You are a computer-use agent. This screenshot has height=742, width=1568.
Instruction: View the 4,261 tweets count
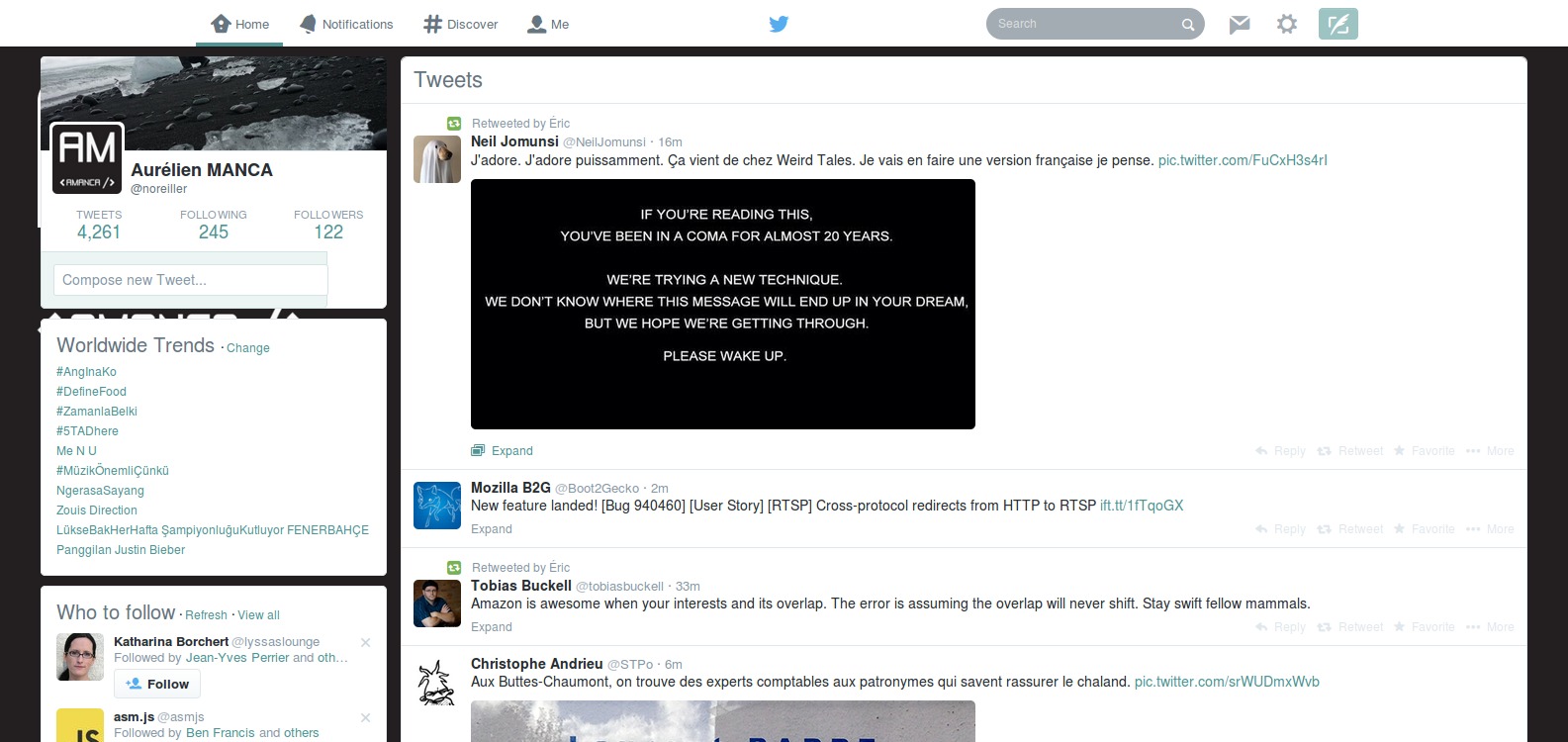tap(99, 226)
